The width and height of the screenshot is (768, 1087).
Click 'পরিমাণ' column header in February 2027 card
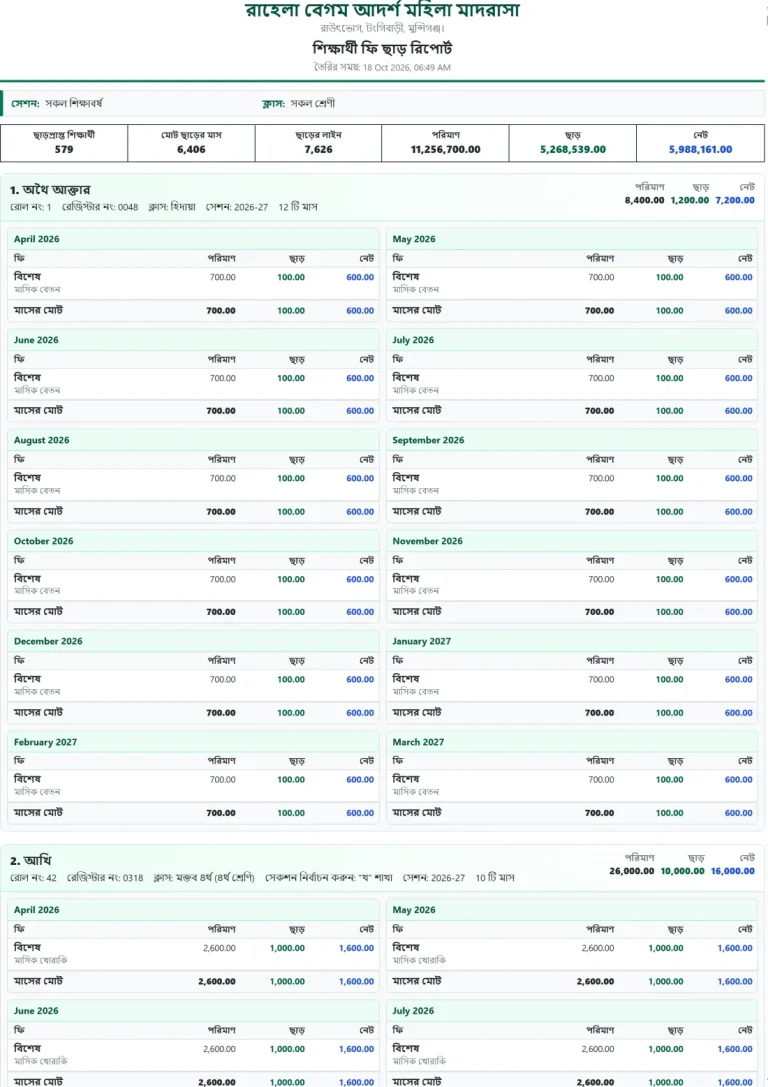tap(222, 760)
